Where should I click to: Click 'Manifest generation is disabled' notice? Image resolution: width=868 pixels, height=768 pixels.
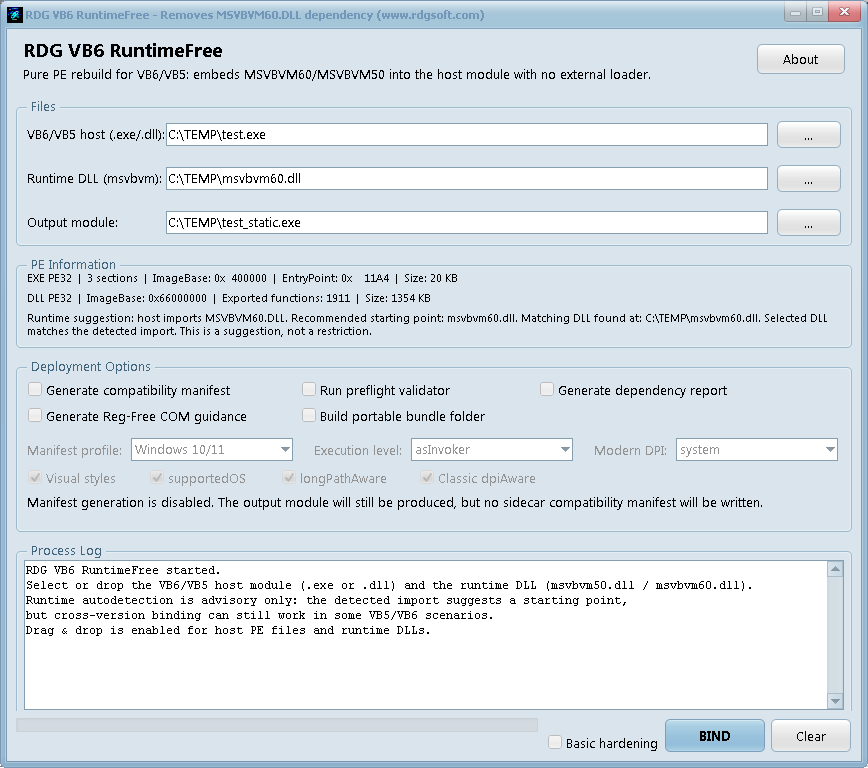395,503
